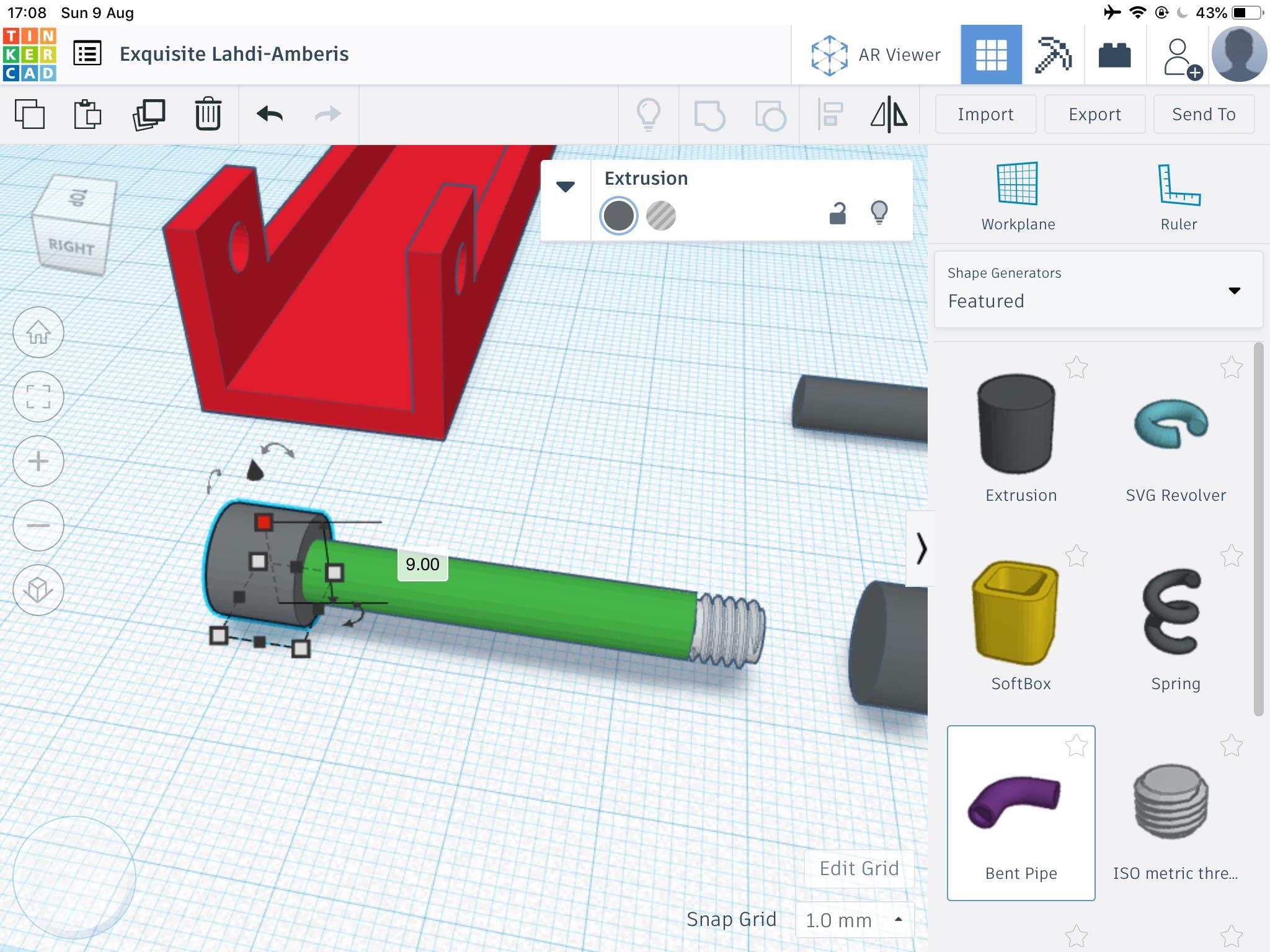Click the Export button
This screenshot has height=952, width=1270.
1094,114
